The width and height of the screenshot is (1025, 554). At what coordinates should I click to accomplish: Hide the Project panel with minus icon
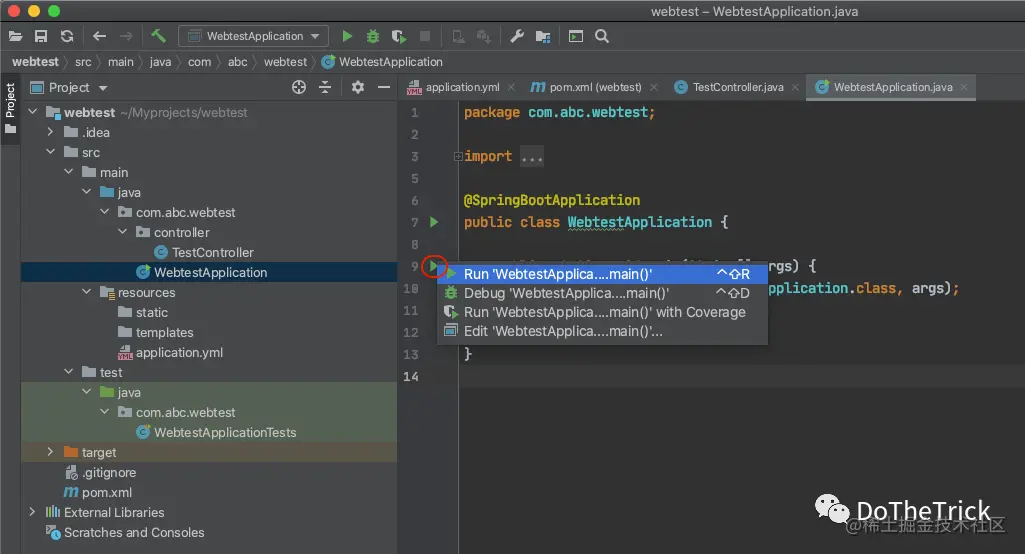click(x=384, y=87)
